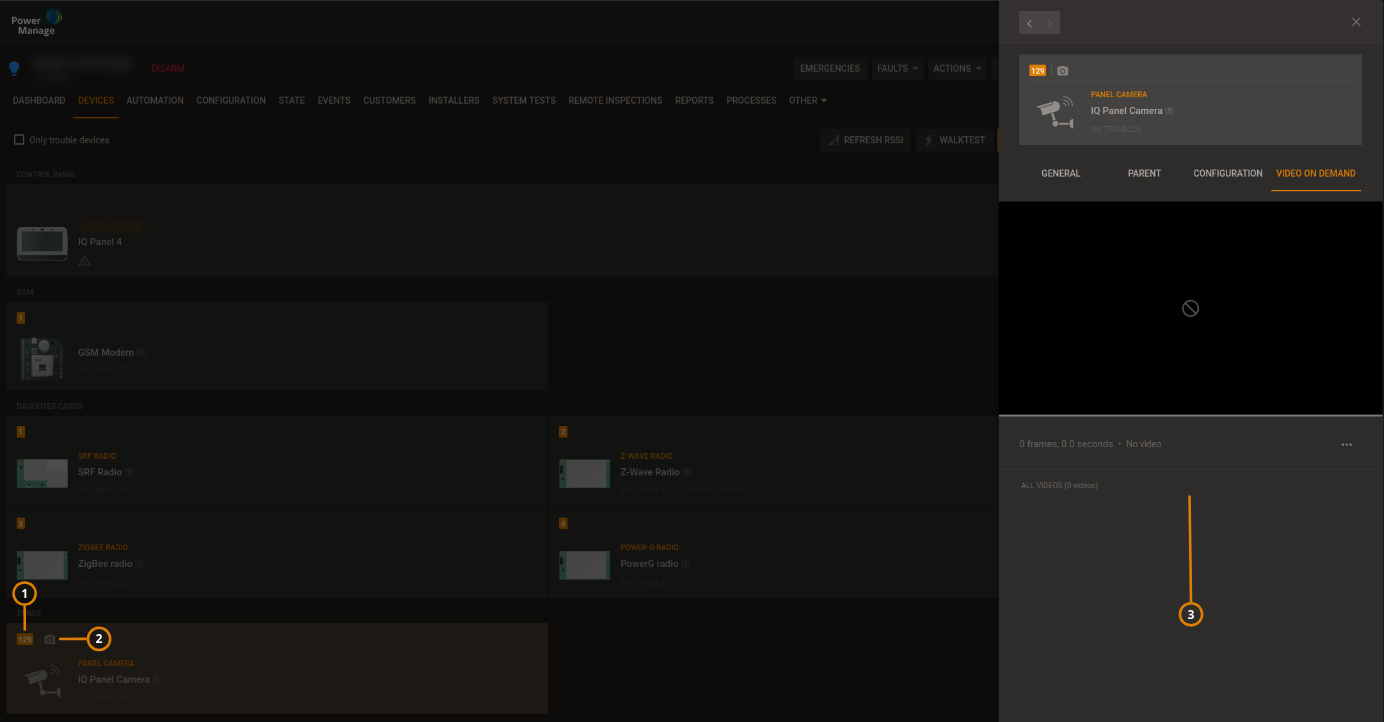Click the previous device arrow in side panel

[1030, 23]
